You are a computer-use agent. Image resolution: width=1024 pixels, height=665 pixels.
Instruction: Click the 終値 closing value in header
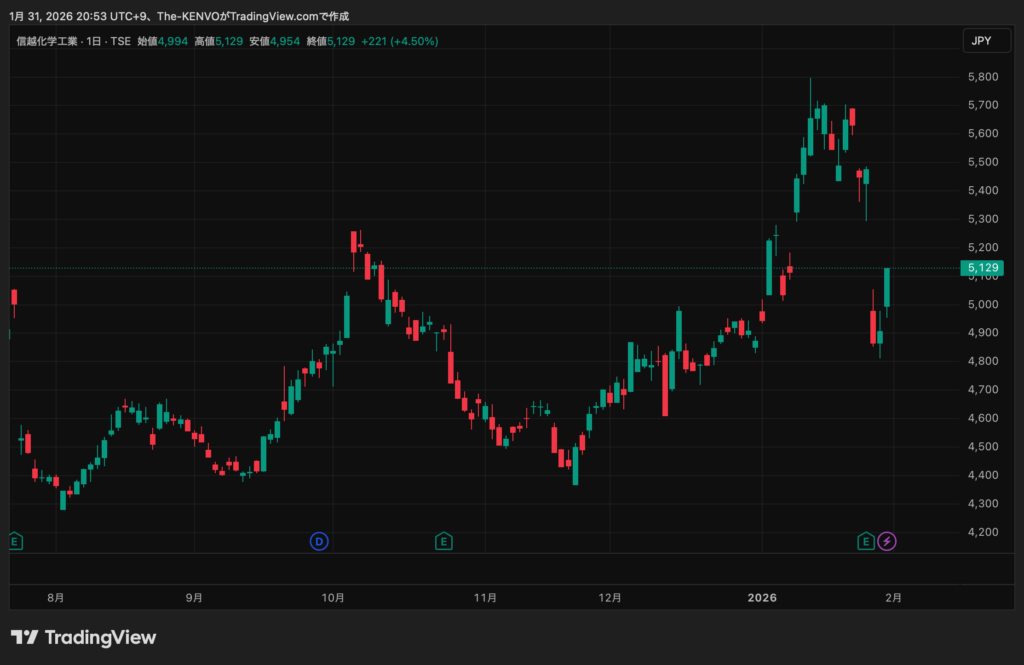coord(343,41)
